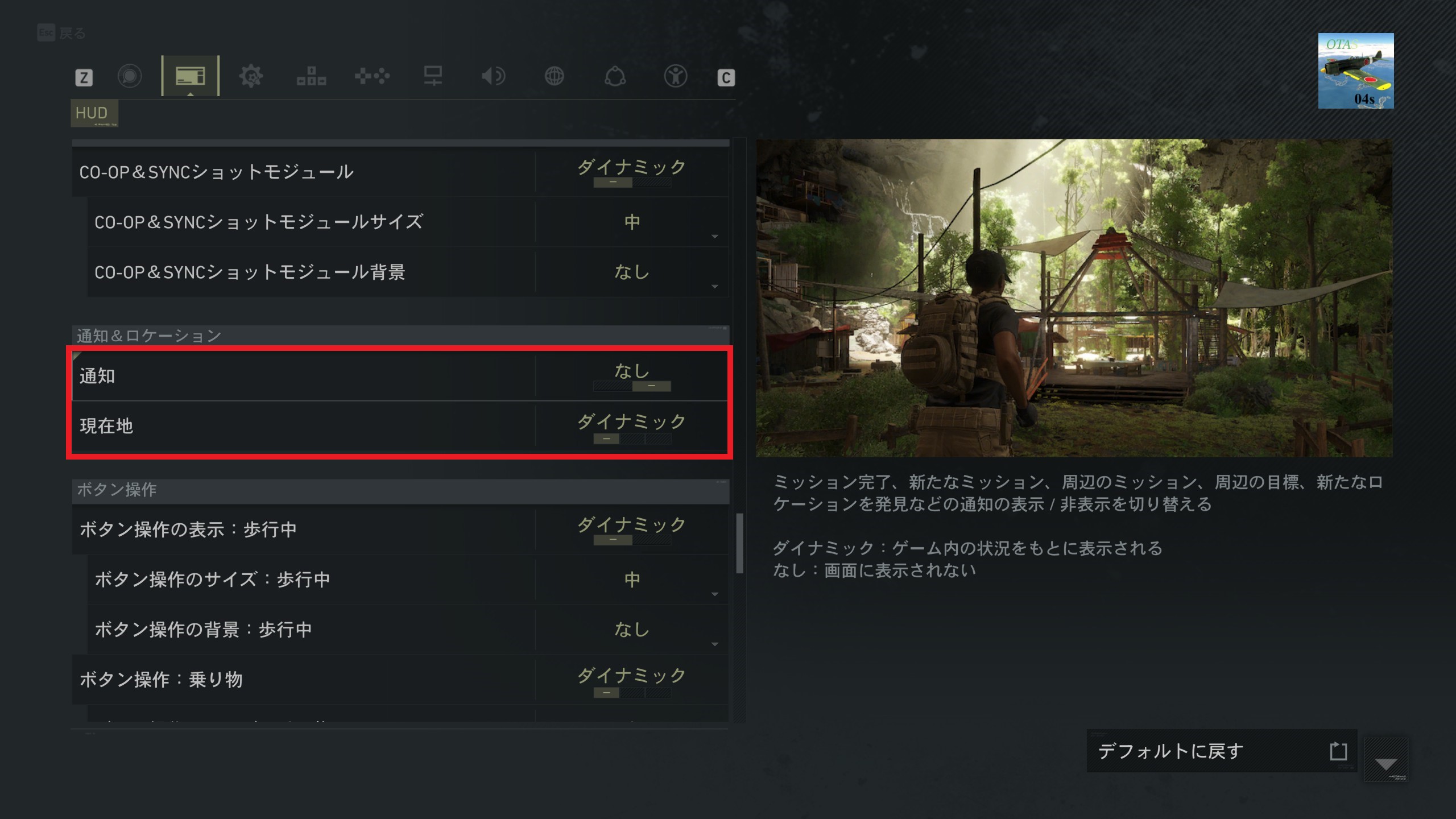Open the speaker audio settings icon
Viewport: 1456px width, 819px height.
point(493,76)
